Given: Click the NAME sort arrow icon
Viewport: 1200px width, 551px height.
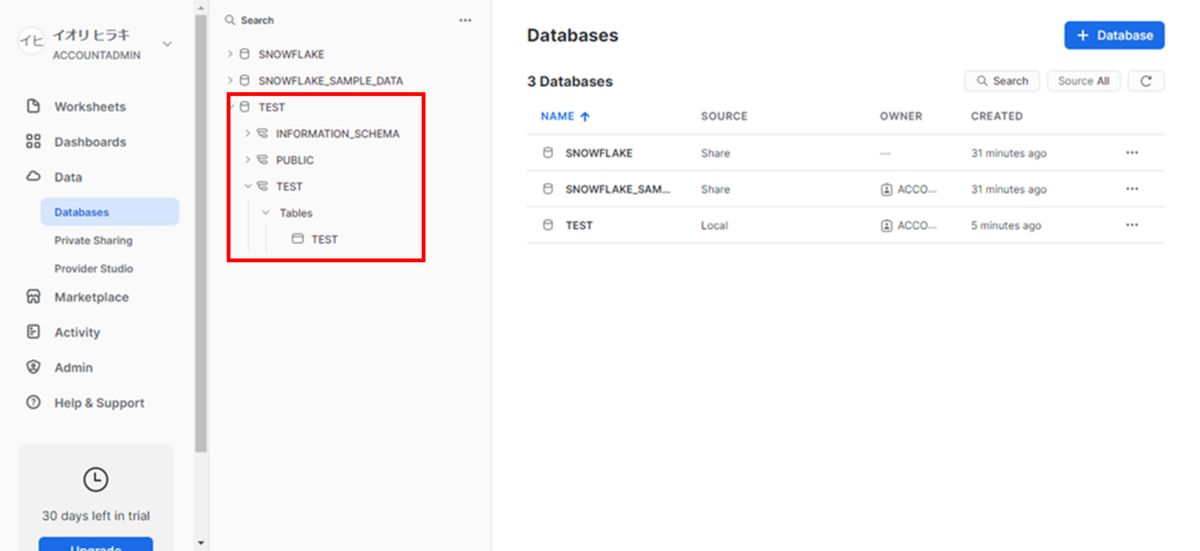Looking at the screenshot, I should (585, 116).
